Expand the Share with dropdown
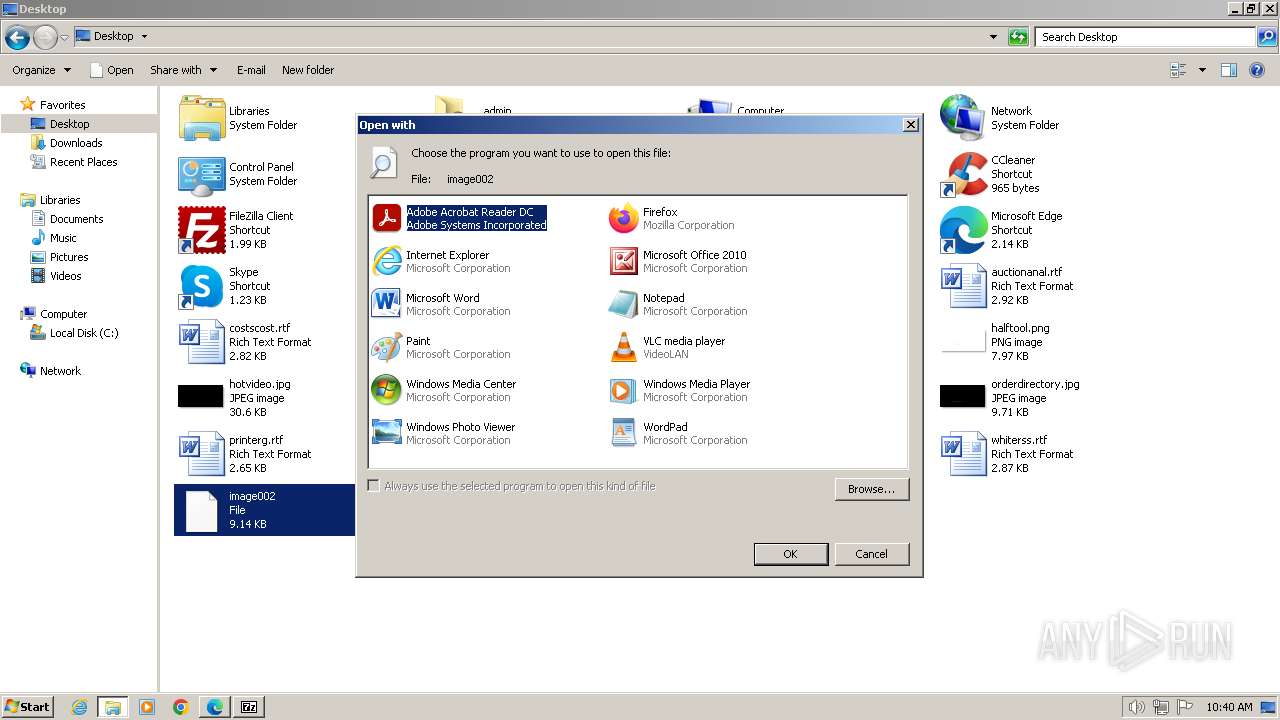1280x720 pixels. 184,70
